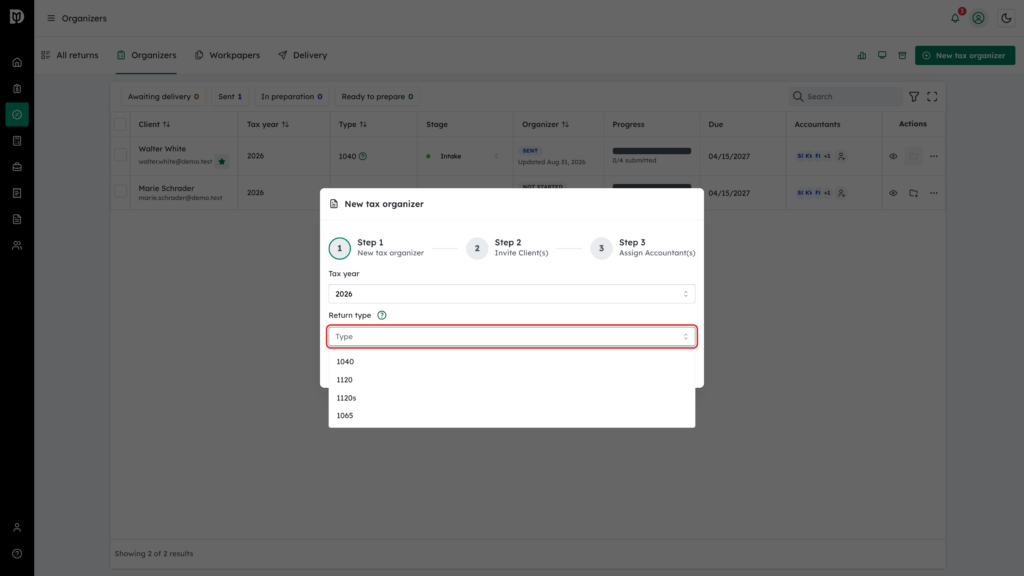Open the briefcase section in sidebar

click(x=17, y=167)
